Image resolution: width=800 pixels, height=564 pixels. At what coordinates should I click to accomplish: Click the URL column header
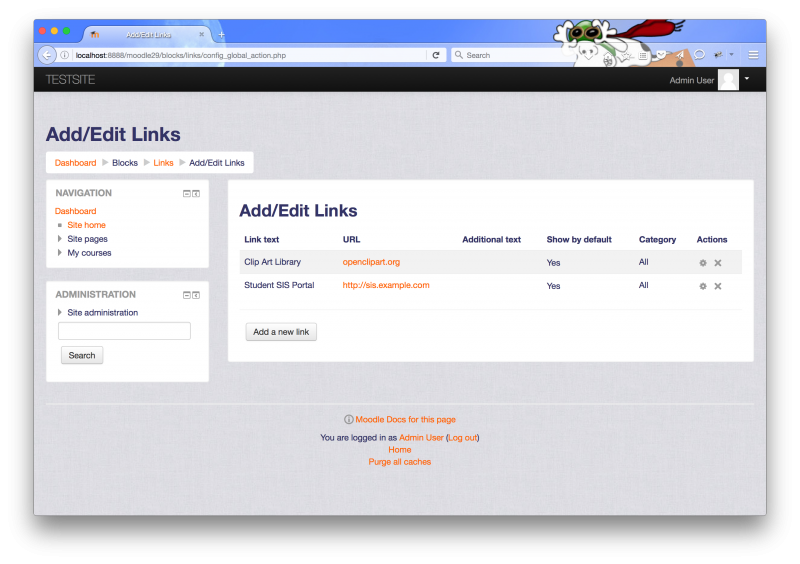coord(352,239)
